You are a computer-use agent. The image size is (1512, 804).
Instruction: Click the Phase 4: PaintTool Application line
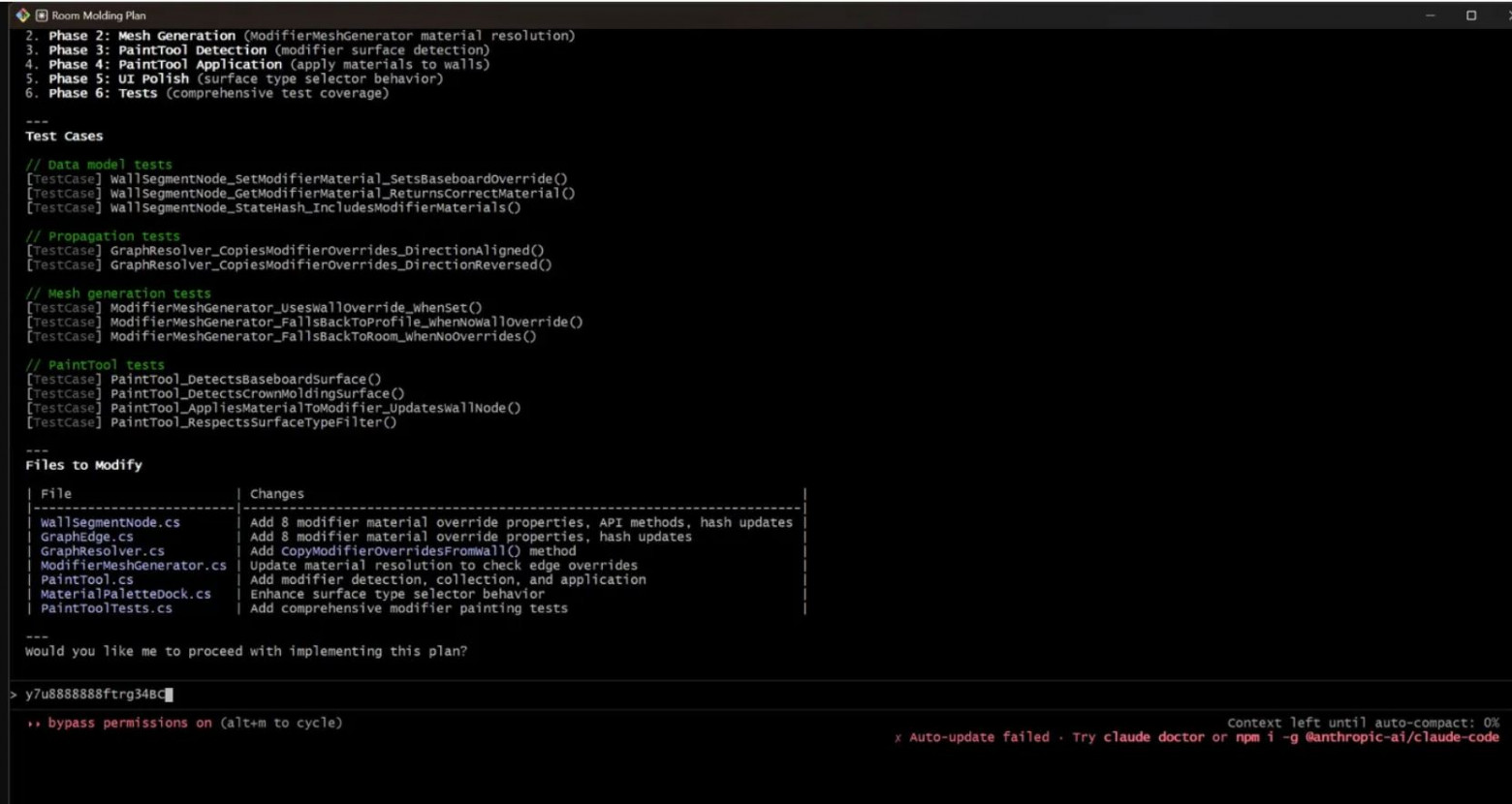coord(258,65)
